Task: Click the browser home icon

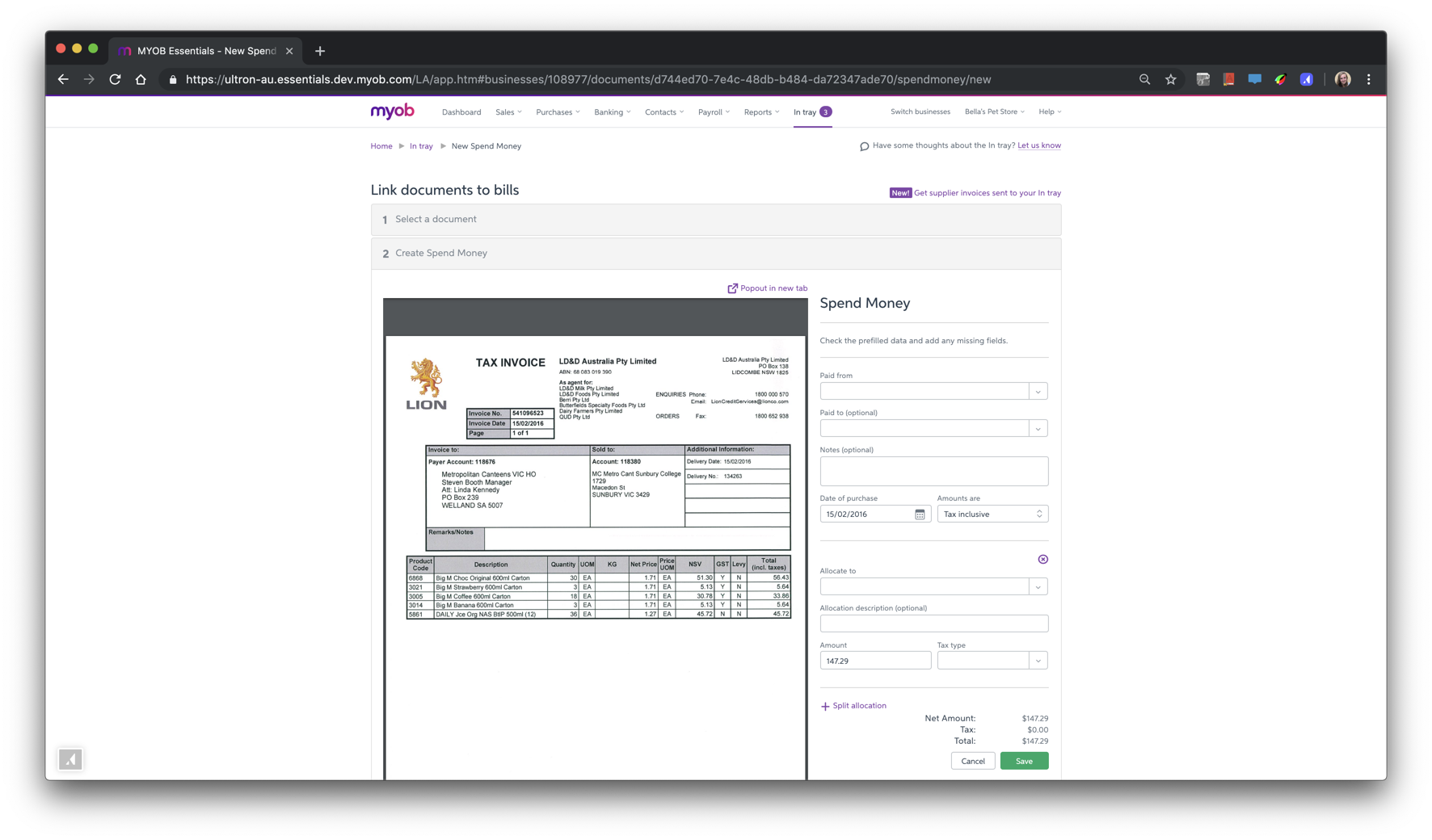Action: coord(141,79)
